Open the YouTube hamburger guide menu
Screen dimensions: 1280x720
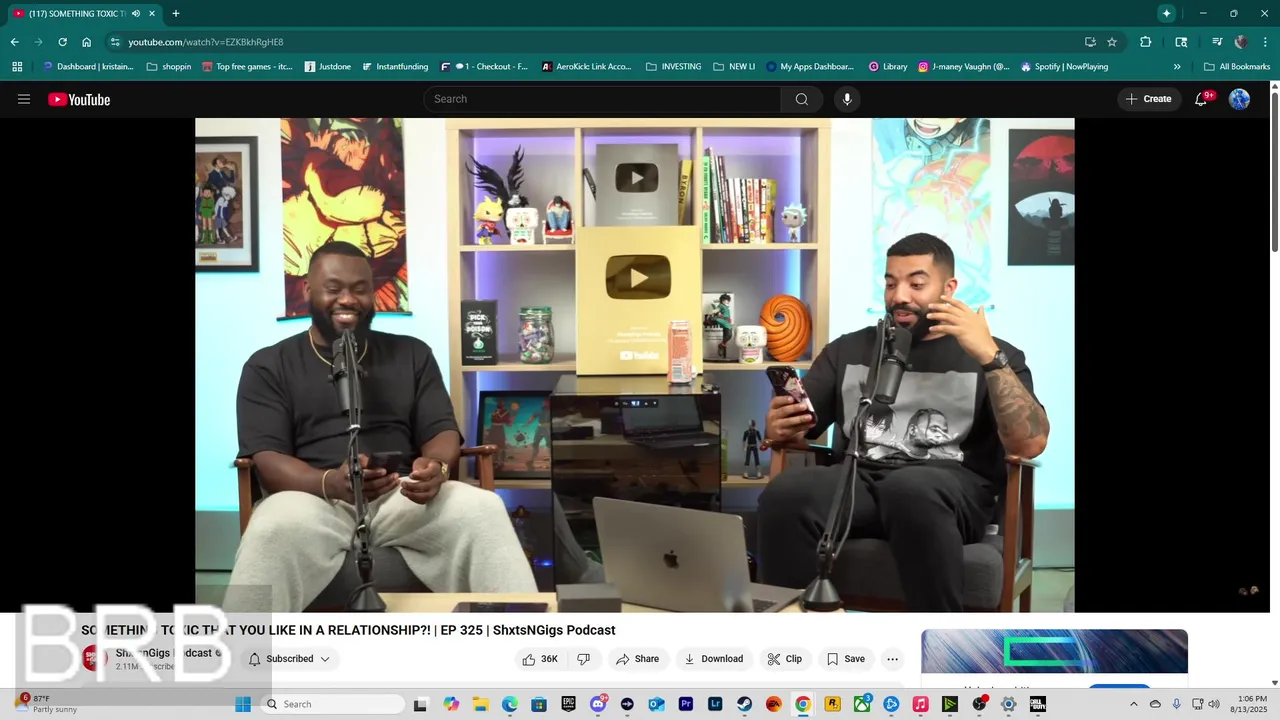[x=24, y=99]
